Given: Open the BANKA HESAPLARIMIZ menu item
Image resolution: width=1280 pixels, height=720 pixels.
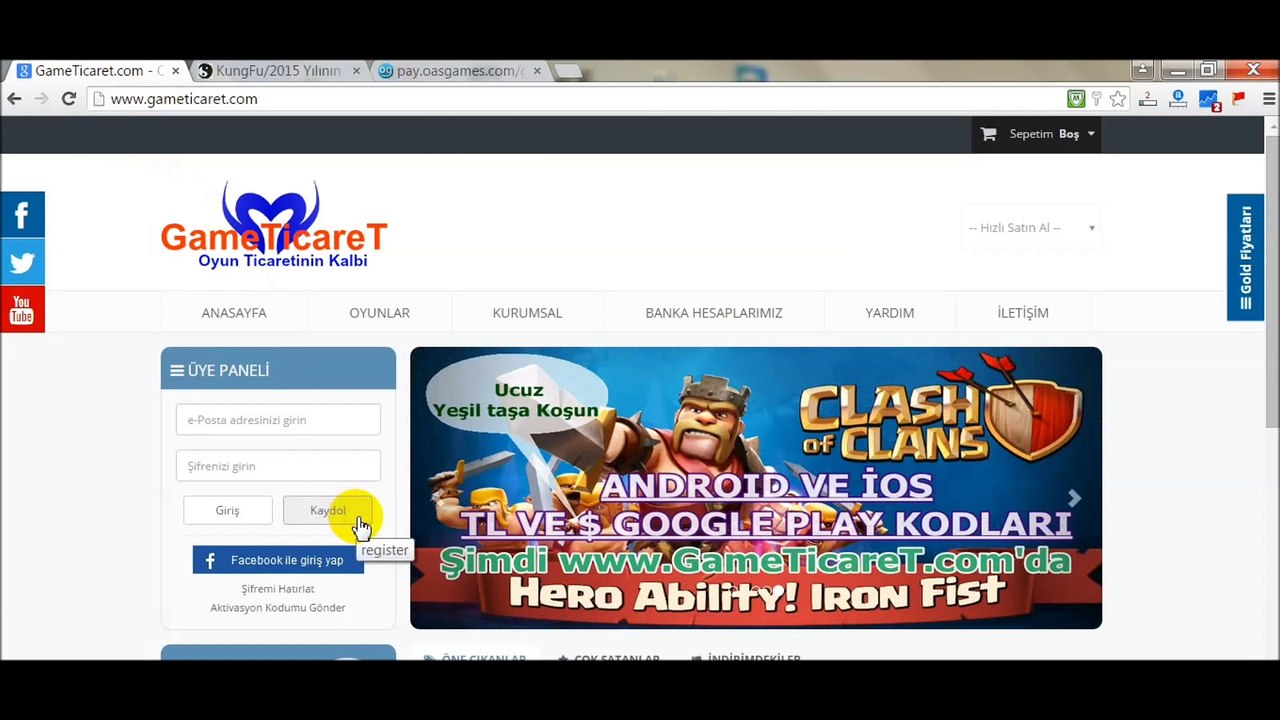Looking at the screenshot, I should coord(714,313).
